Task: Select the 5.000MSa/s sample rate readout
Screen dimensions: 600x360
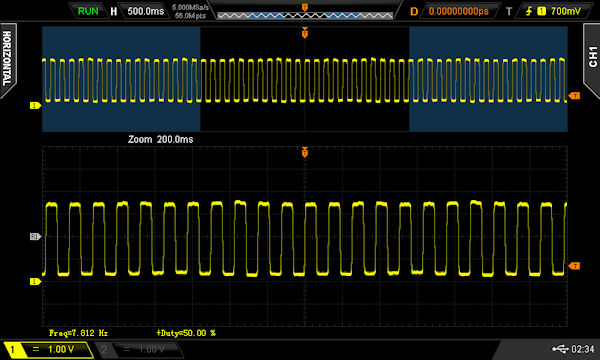Action: click(190, 7)
